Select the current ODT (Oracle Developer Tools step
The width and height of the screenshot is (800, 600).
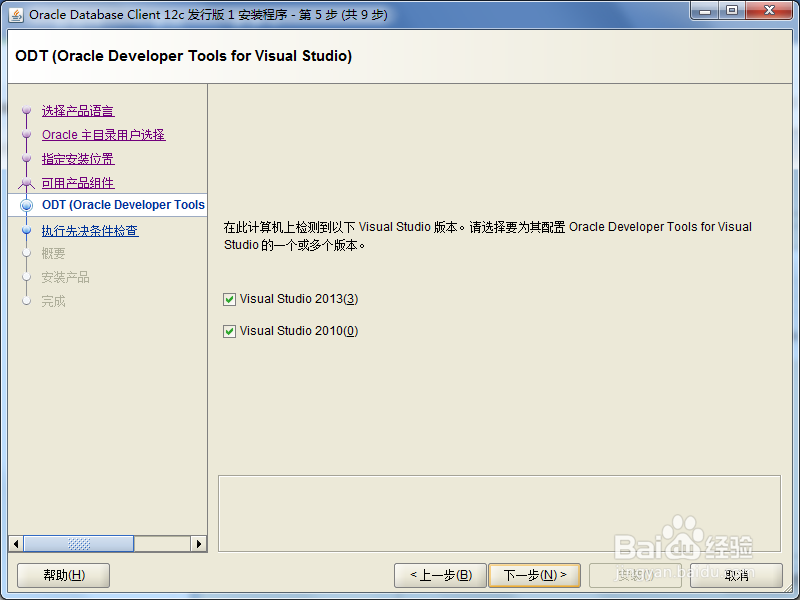point(123,205)
